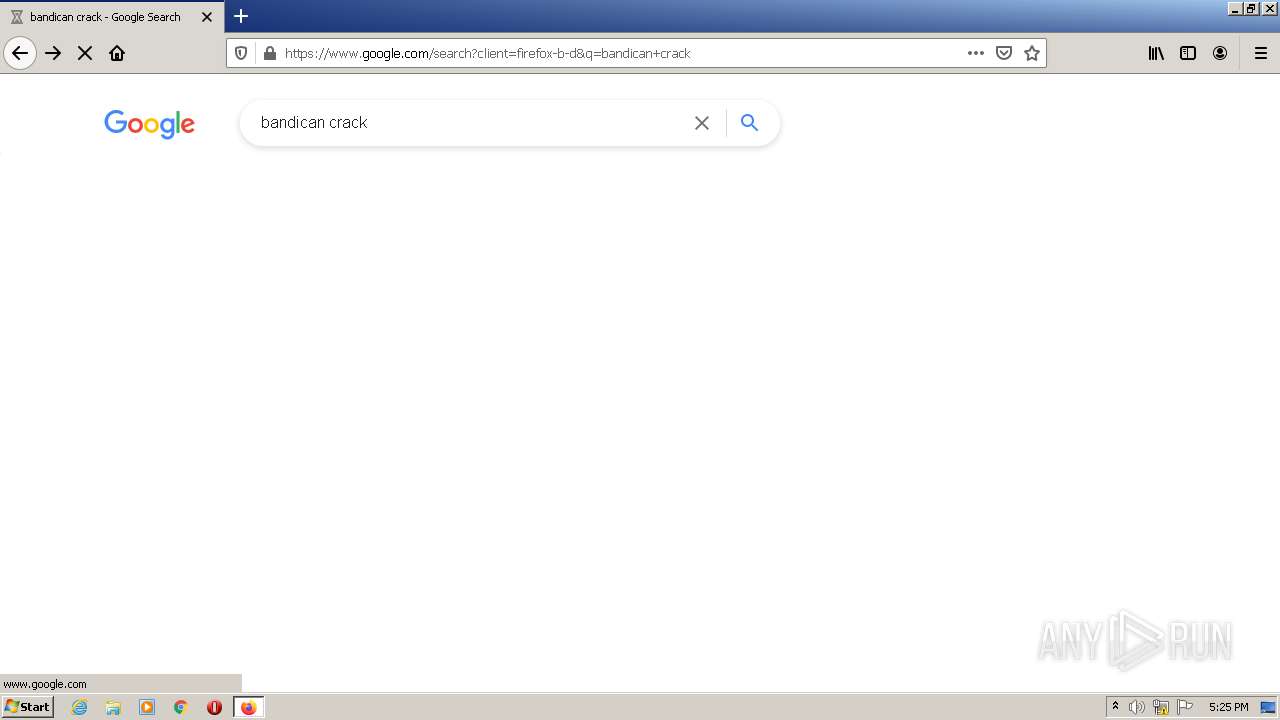
Task: Open tracking protection shield info
Action: coord(241,53)
